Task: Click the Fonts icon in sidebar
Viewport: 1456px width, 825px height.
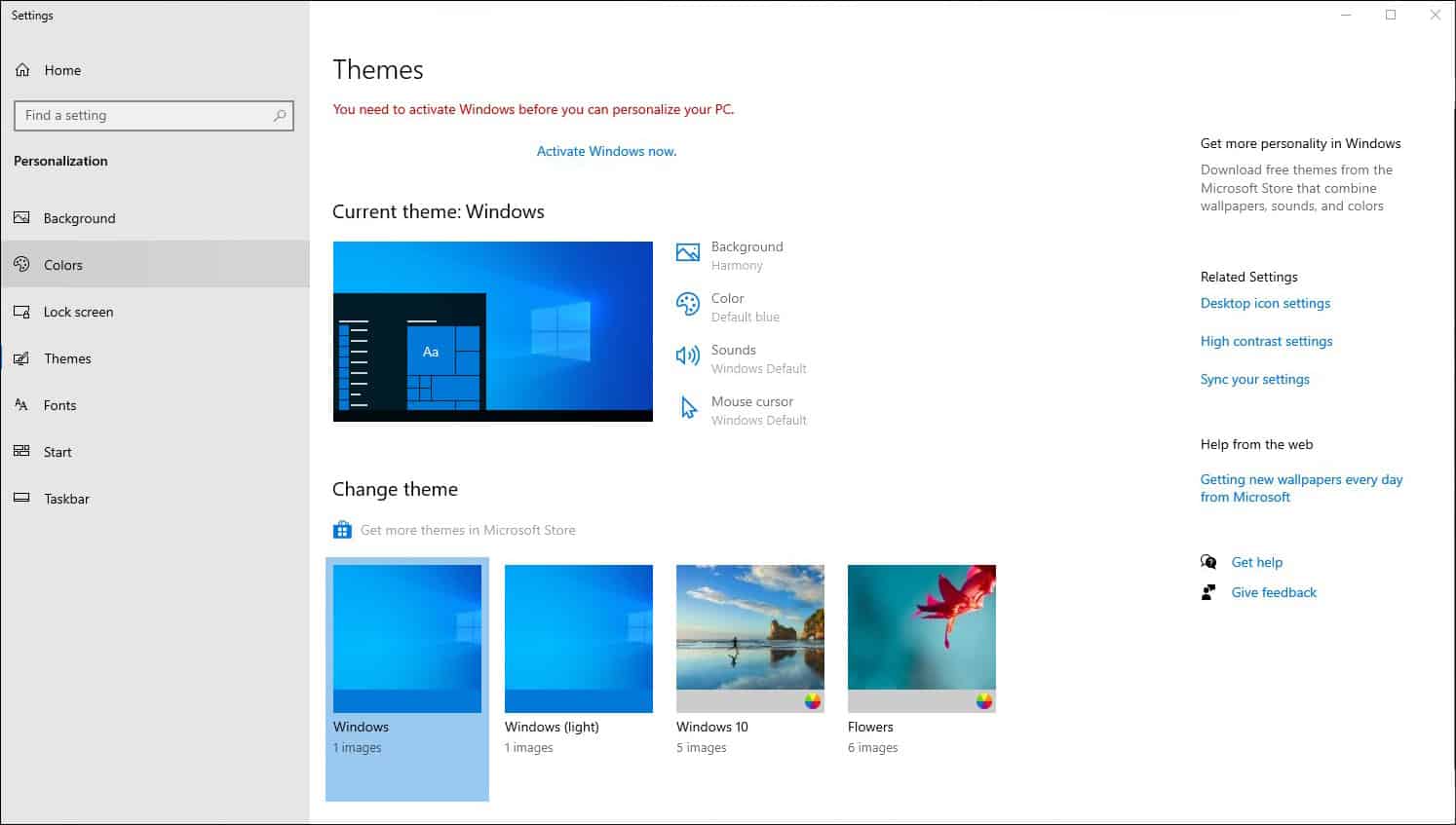Action: pyautogui.click(x=21, y=404)
